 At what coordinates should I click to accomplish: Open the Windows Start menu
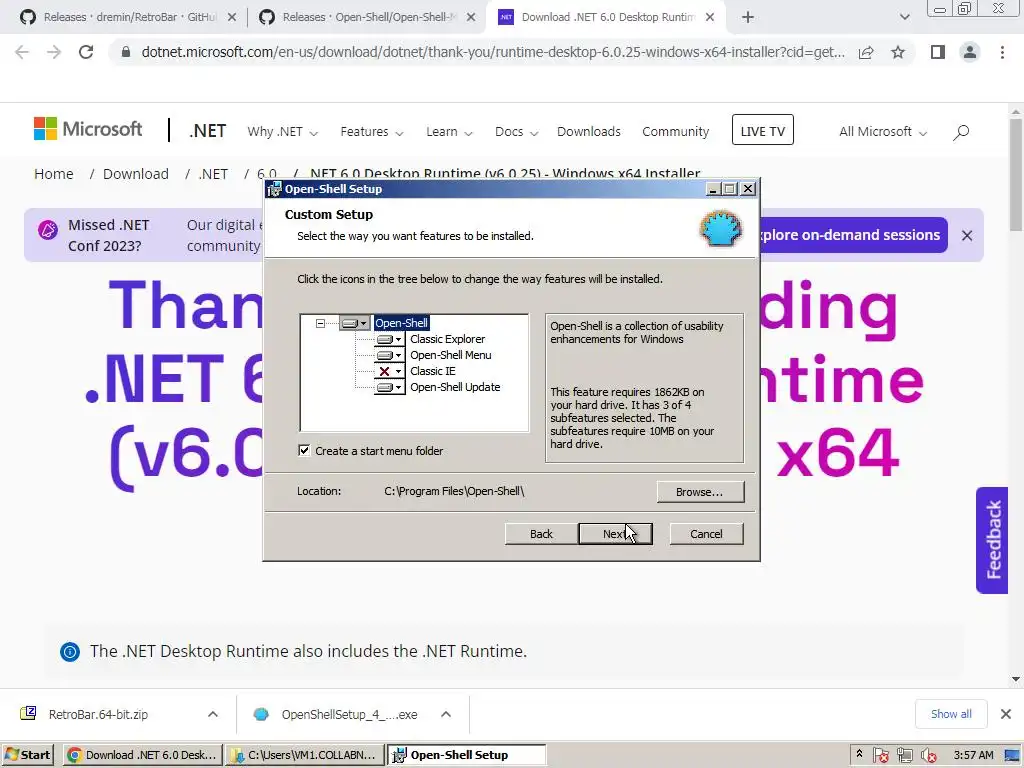pyautogui.click(x=27, y=755)
